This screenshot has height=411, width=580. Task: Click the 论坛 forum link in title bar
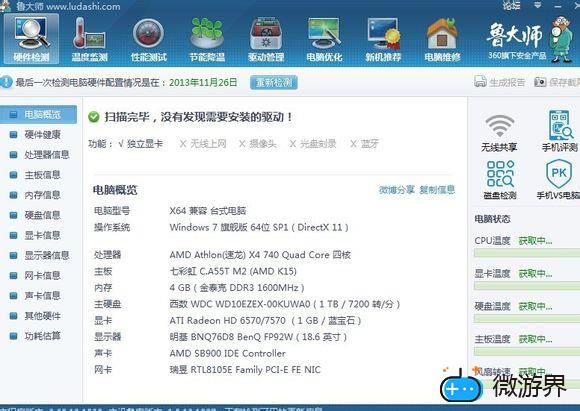point(511,6)
